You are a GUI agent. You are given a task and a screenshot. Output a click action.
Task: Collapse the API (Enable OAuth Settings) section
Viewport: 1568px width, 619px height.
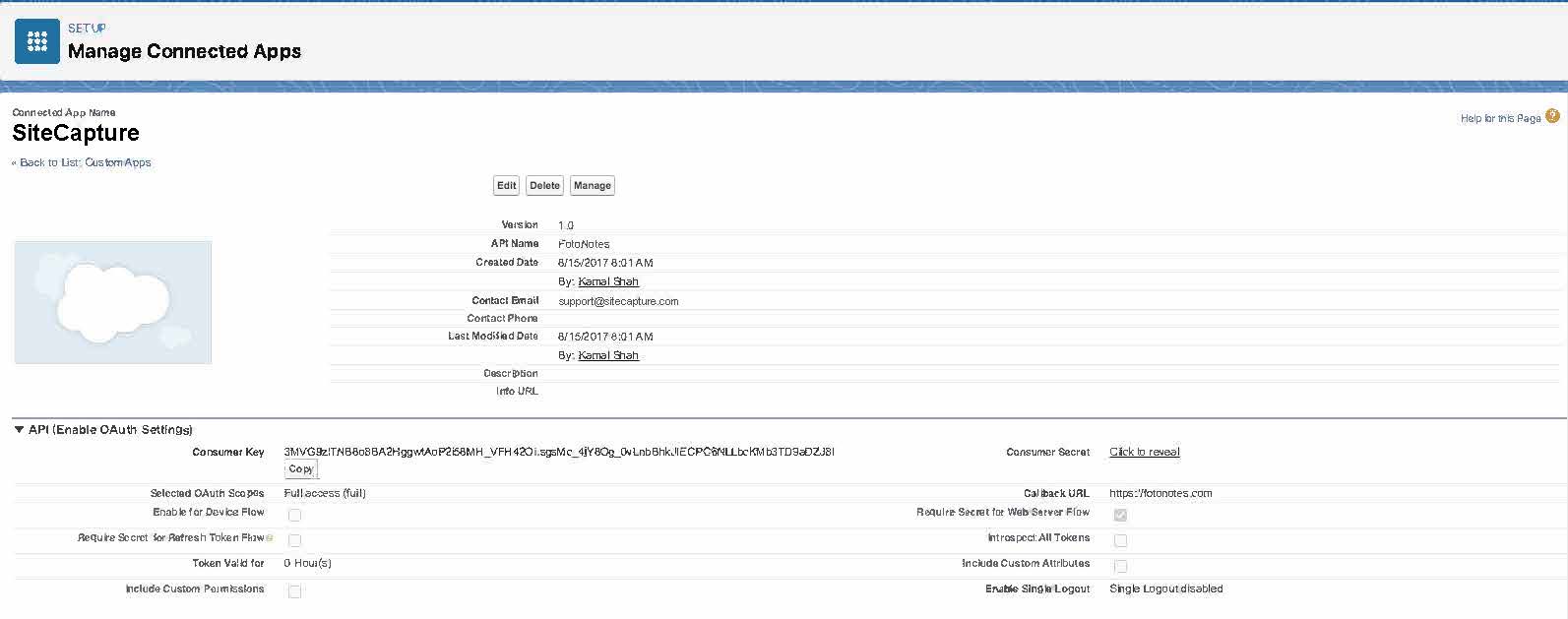(x=19, y=430)
